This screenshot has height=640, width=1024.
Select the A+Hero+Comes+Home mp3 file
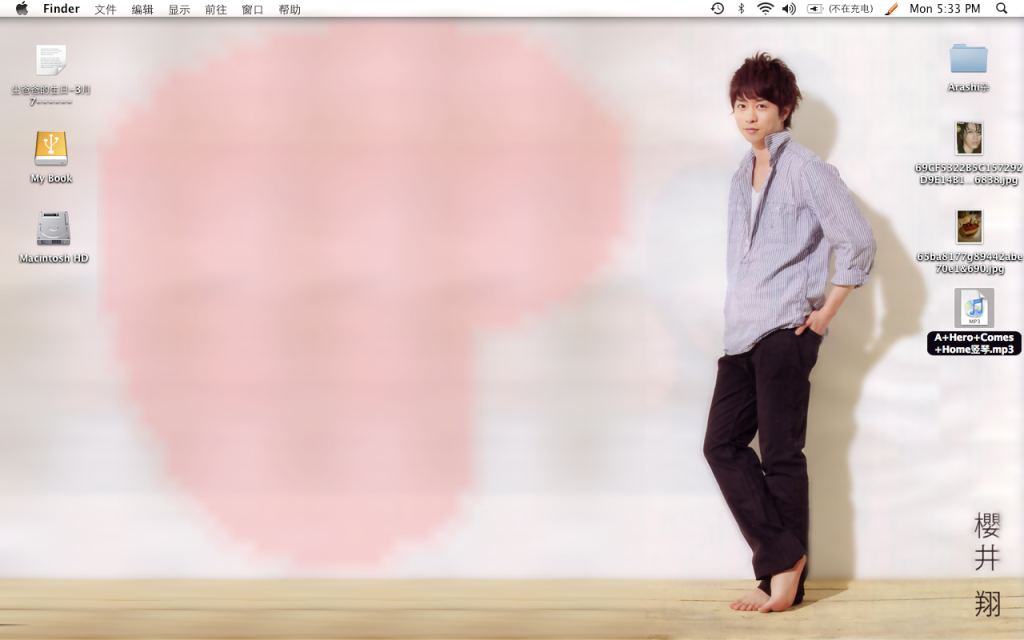(973, 308)
